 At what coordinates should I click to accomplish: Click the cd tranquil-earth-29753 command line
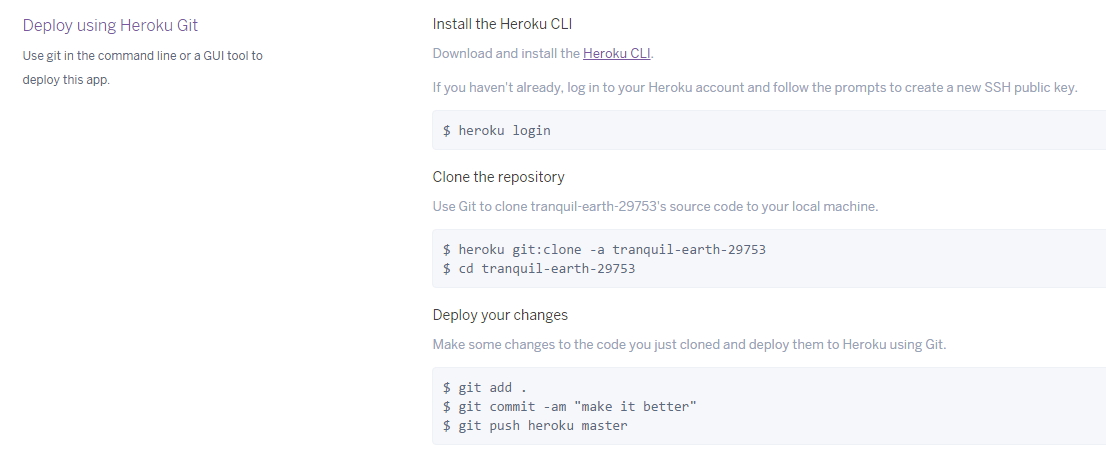[x=539, y=269]
